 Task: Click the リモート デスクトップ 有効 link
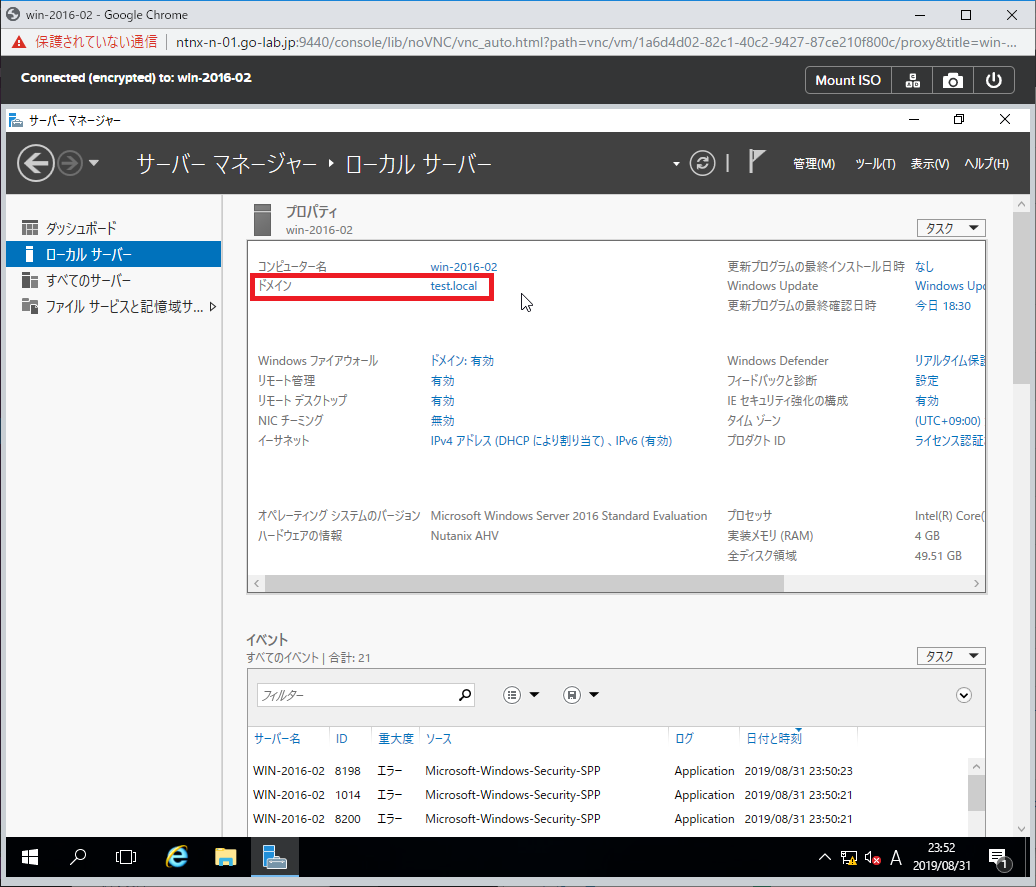443,401
